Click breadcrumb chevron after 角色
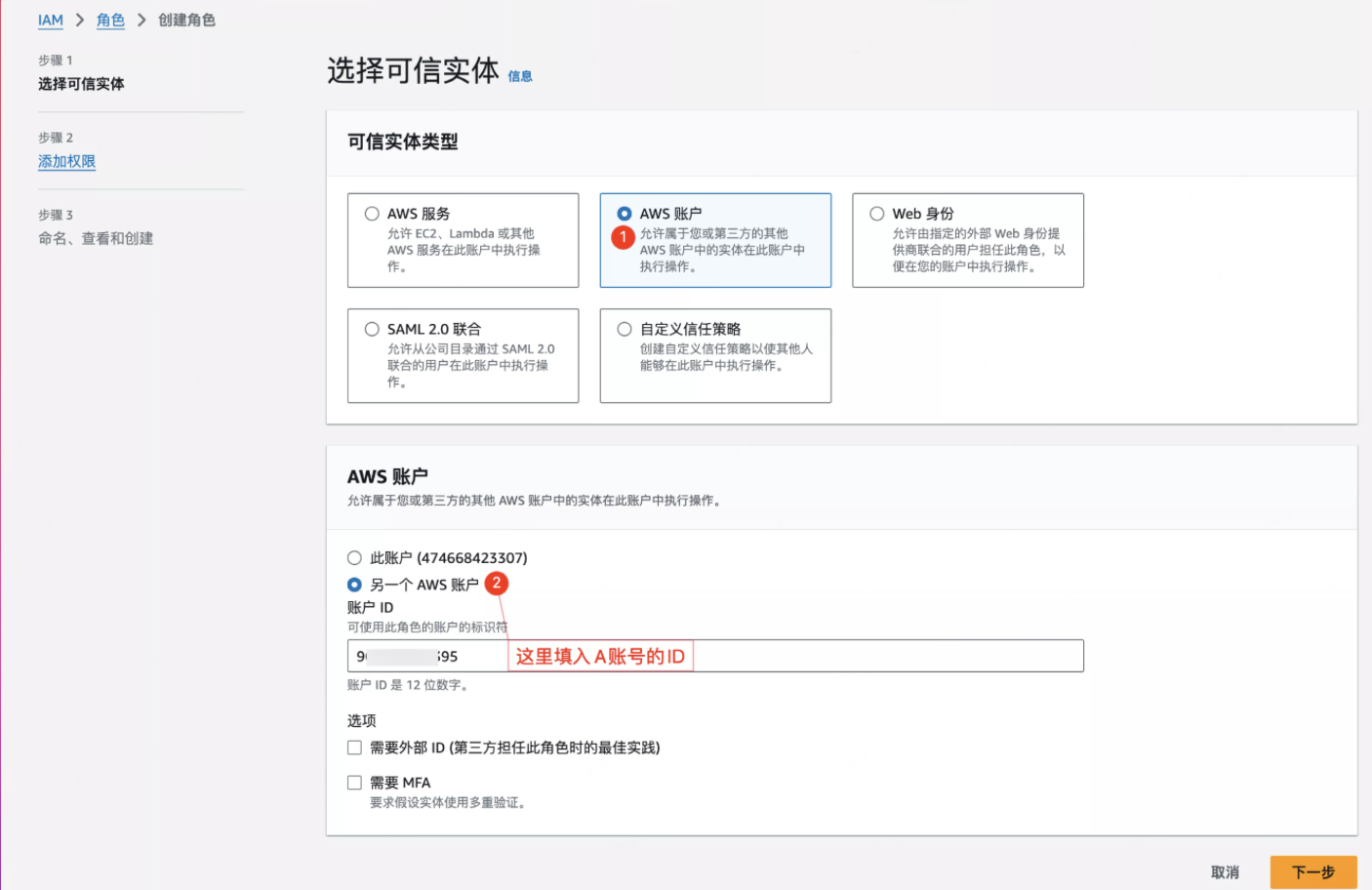Image resolution: width=1372 pixels, height=890 pixels. pyautogui.click(x=141, y=20)
